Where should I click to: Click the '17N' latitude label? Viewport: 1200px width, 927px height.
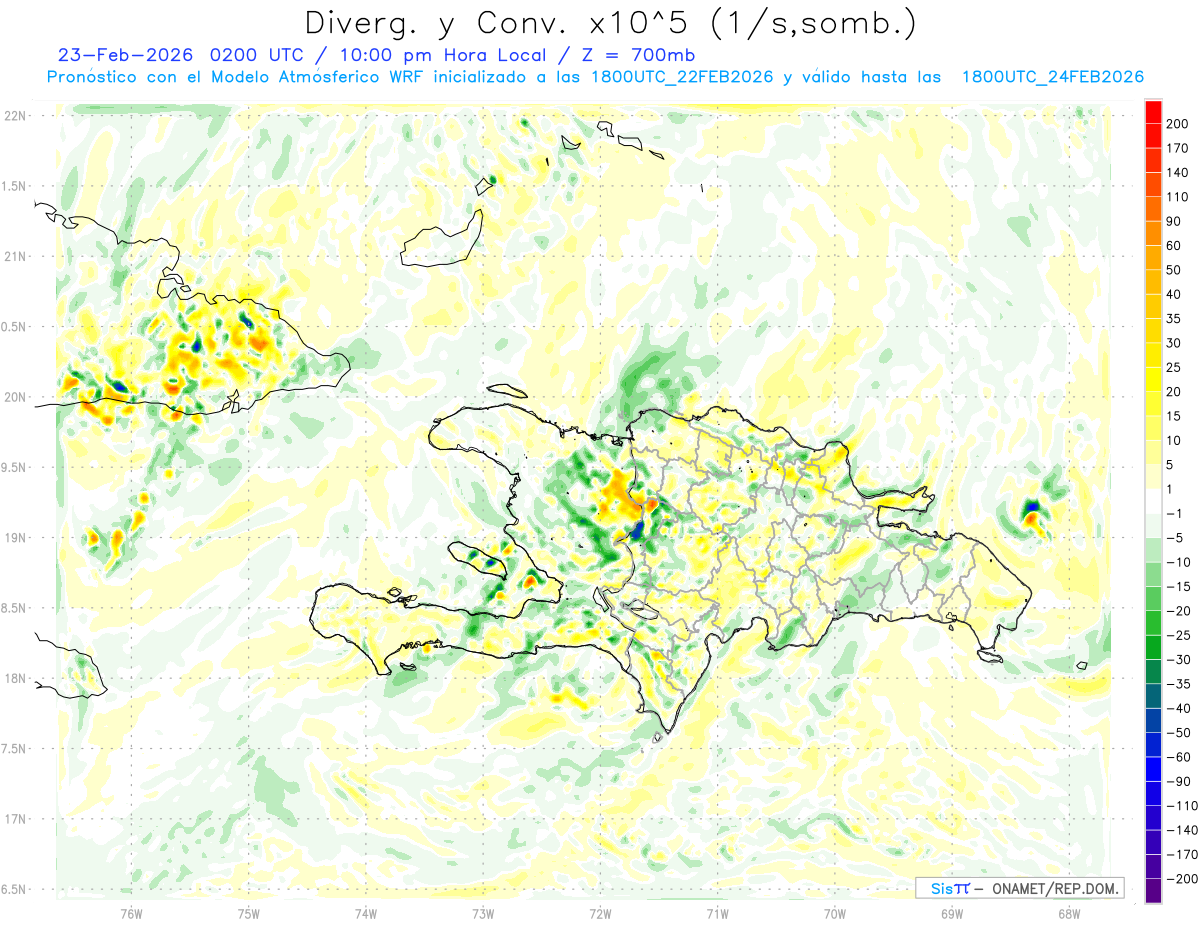(x=14, y=819)
